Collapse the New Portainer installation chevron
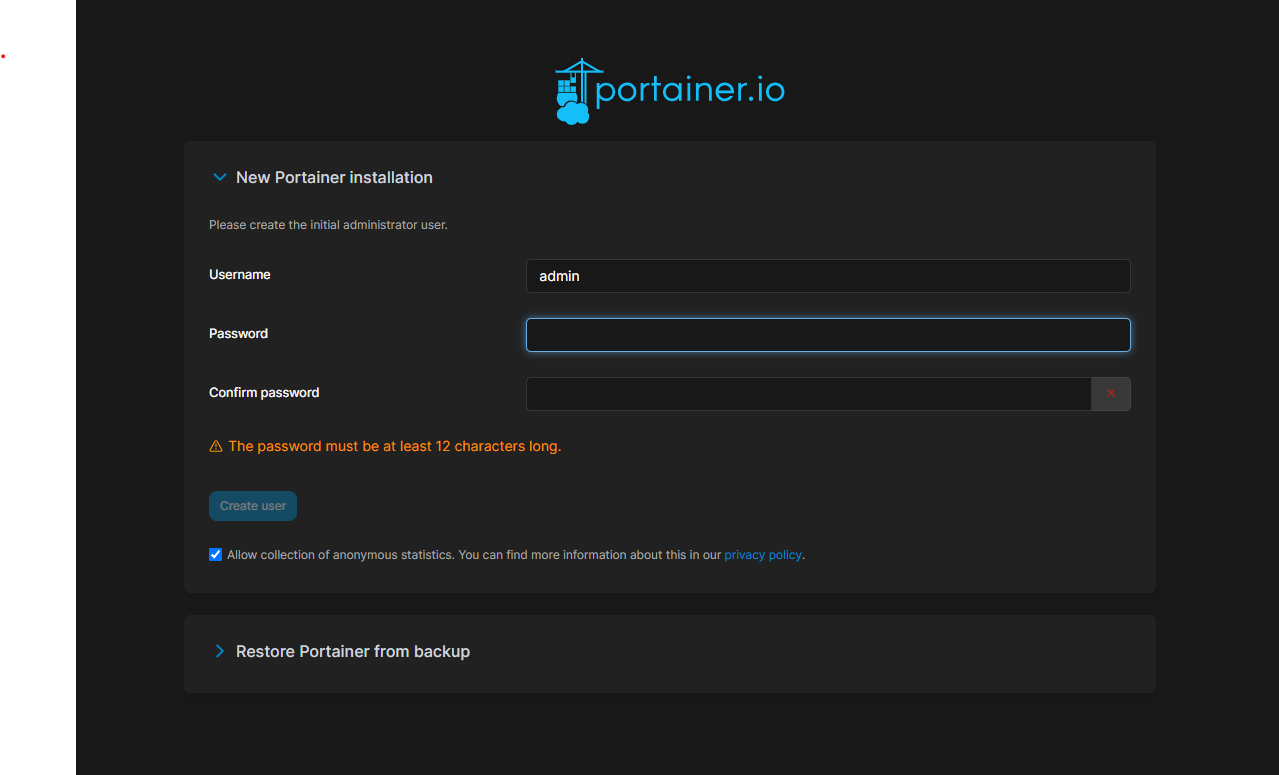The height and width of the screenshot is (775, 1279). [x=220, y=178]
